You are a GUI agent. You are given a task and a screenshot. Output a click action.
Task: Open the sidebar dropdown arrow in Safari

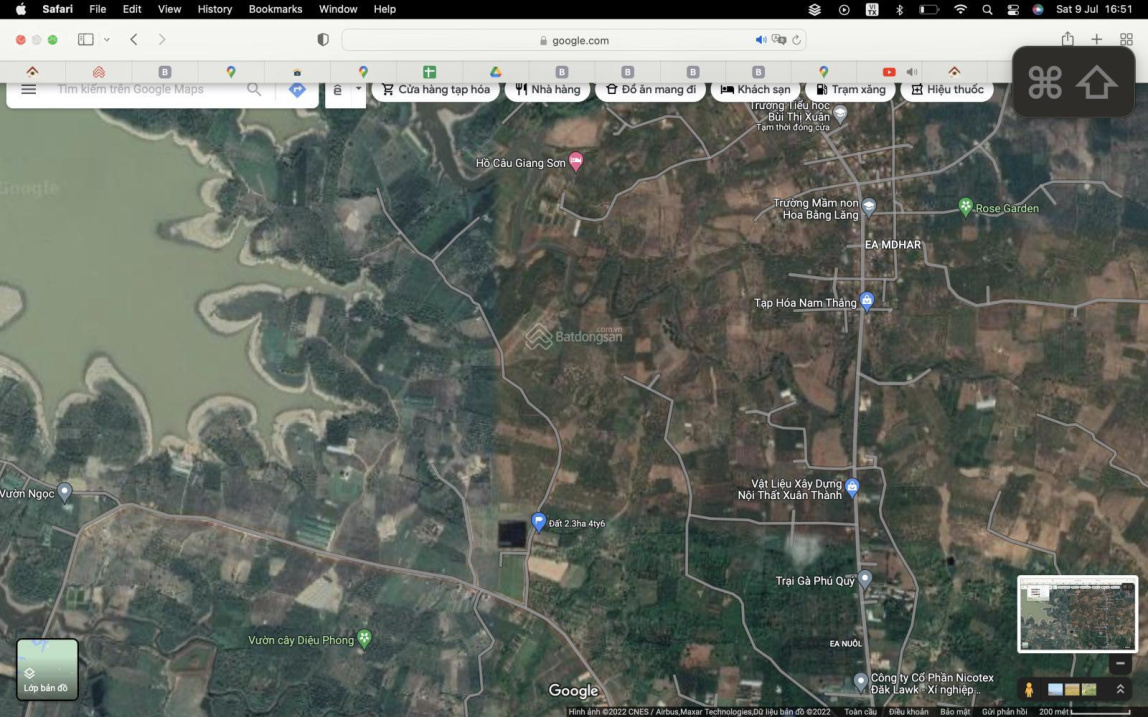point(107,40)
